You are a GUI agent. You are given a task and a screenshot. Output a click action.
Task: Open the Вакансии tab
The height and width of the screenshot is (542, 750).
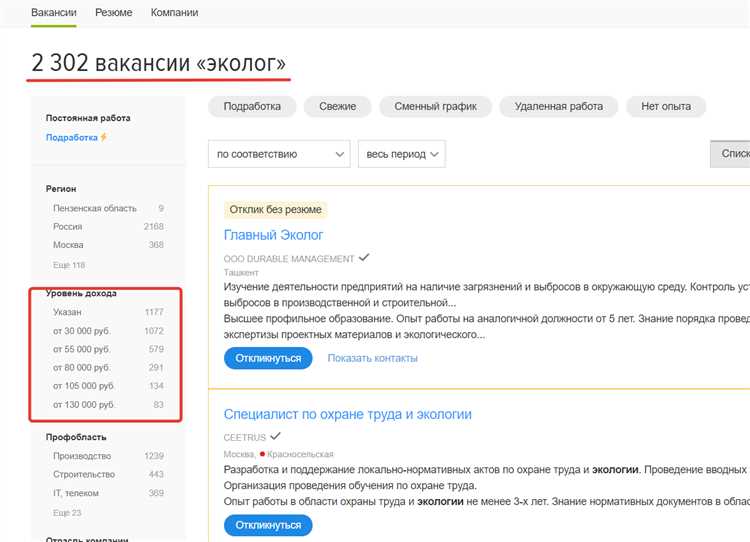pyautogui.click(x=54, y=12)
